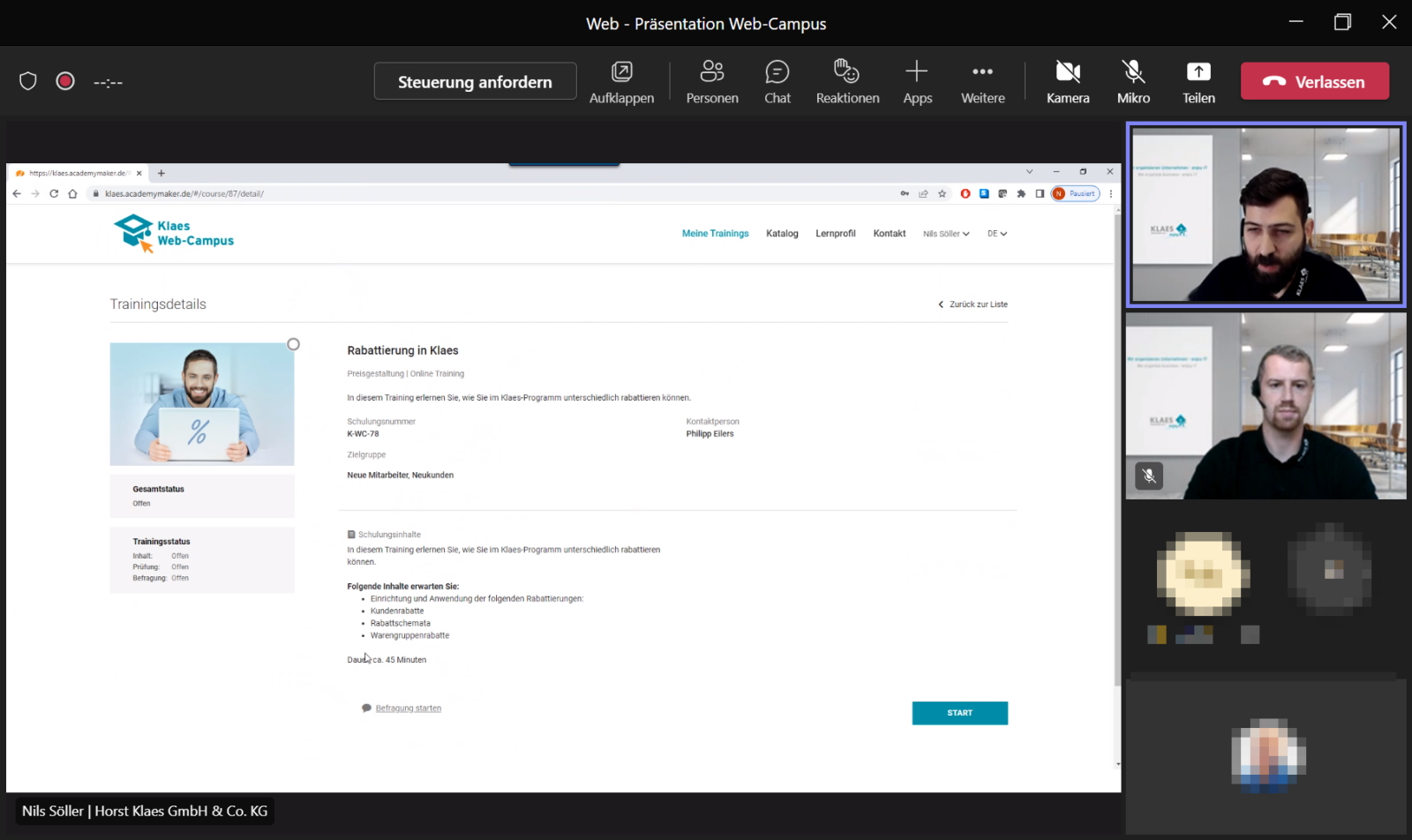Click the Warengruppenrabatte bullet item

coord(409,635)
